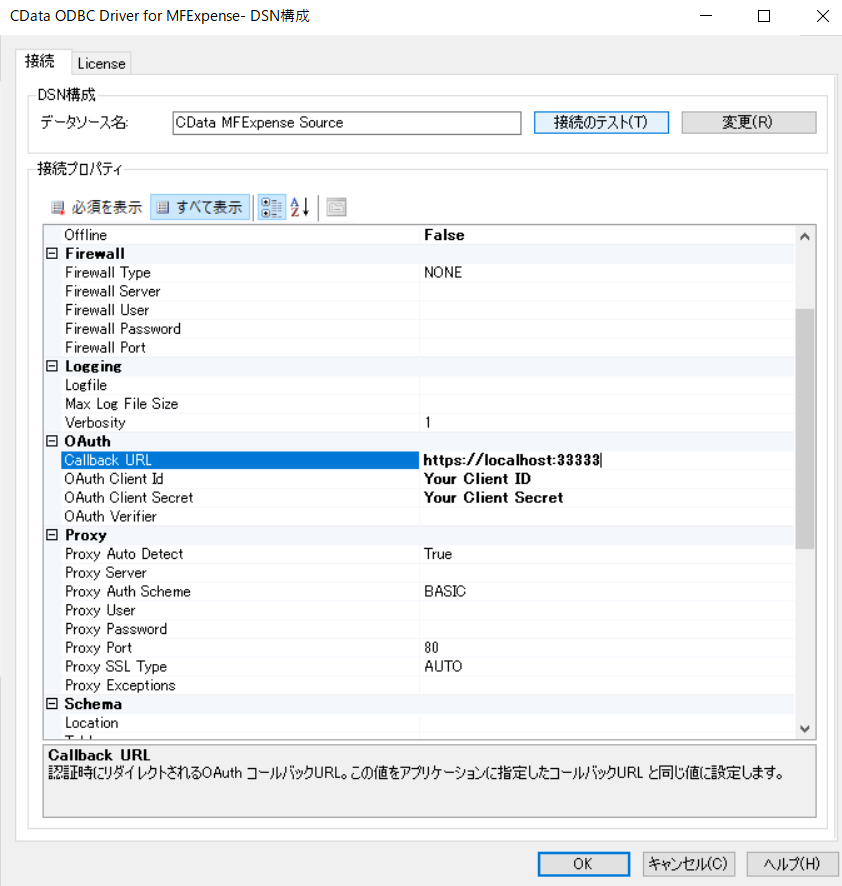This screenshot has height=886, width=842.
Task: Click the キャンセル(C) button
Action: [x=688, y=864]
